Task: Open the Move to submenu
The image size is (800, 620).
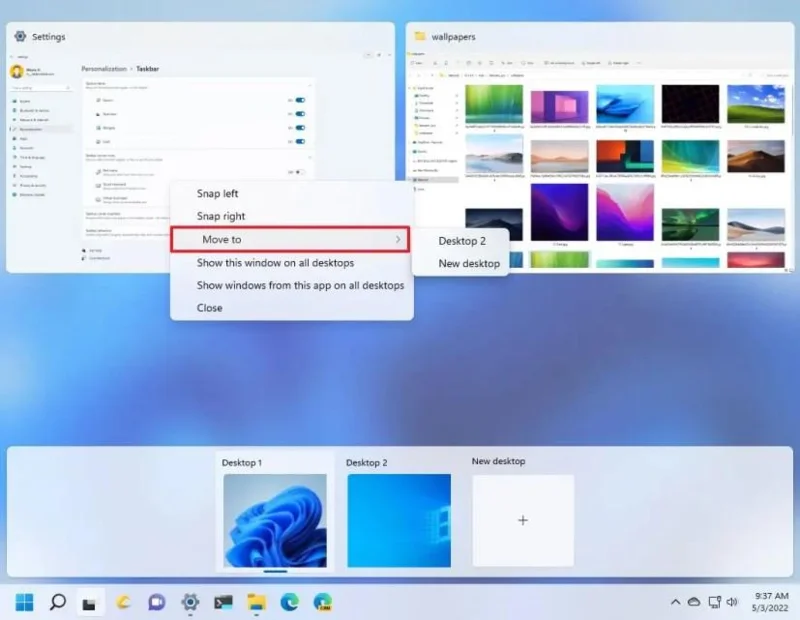Action: (290, 239)
